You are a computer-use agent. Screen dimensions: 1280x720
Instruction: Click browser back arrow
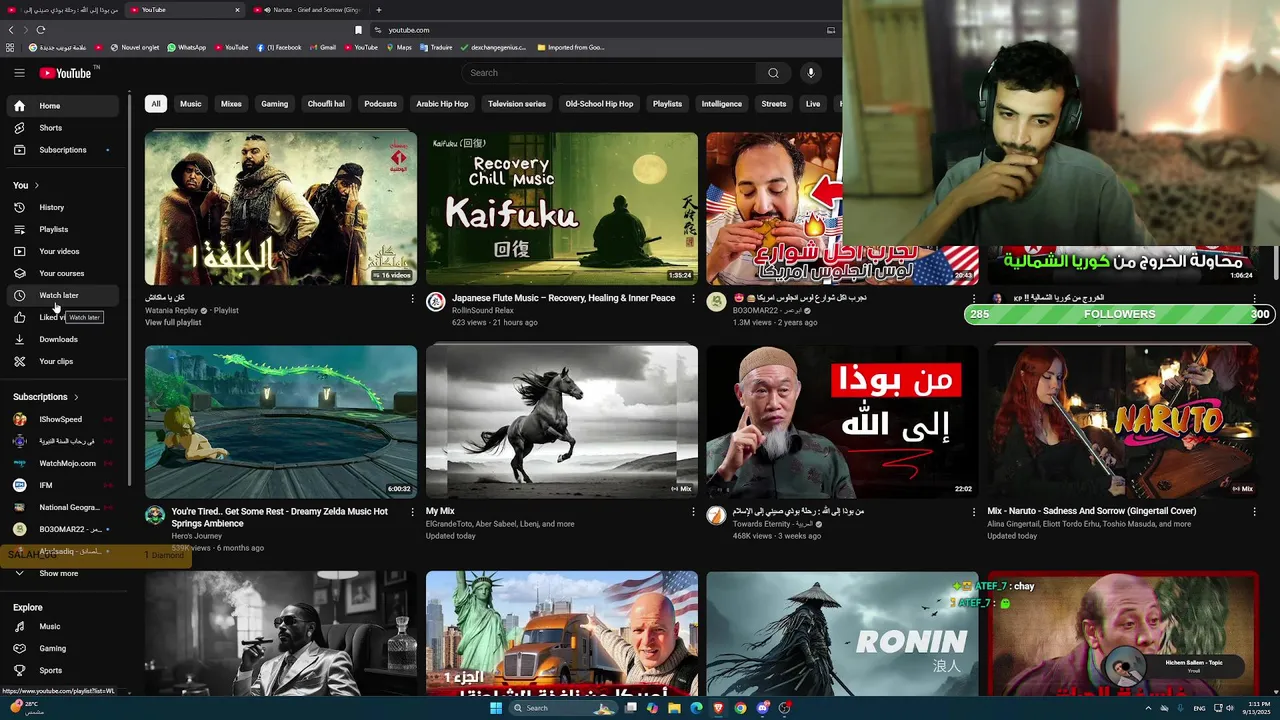tap(11, 30)
